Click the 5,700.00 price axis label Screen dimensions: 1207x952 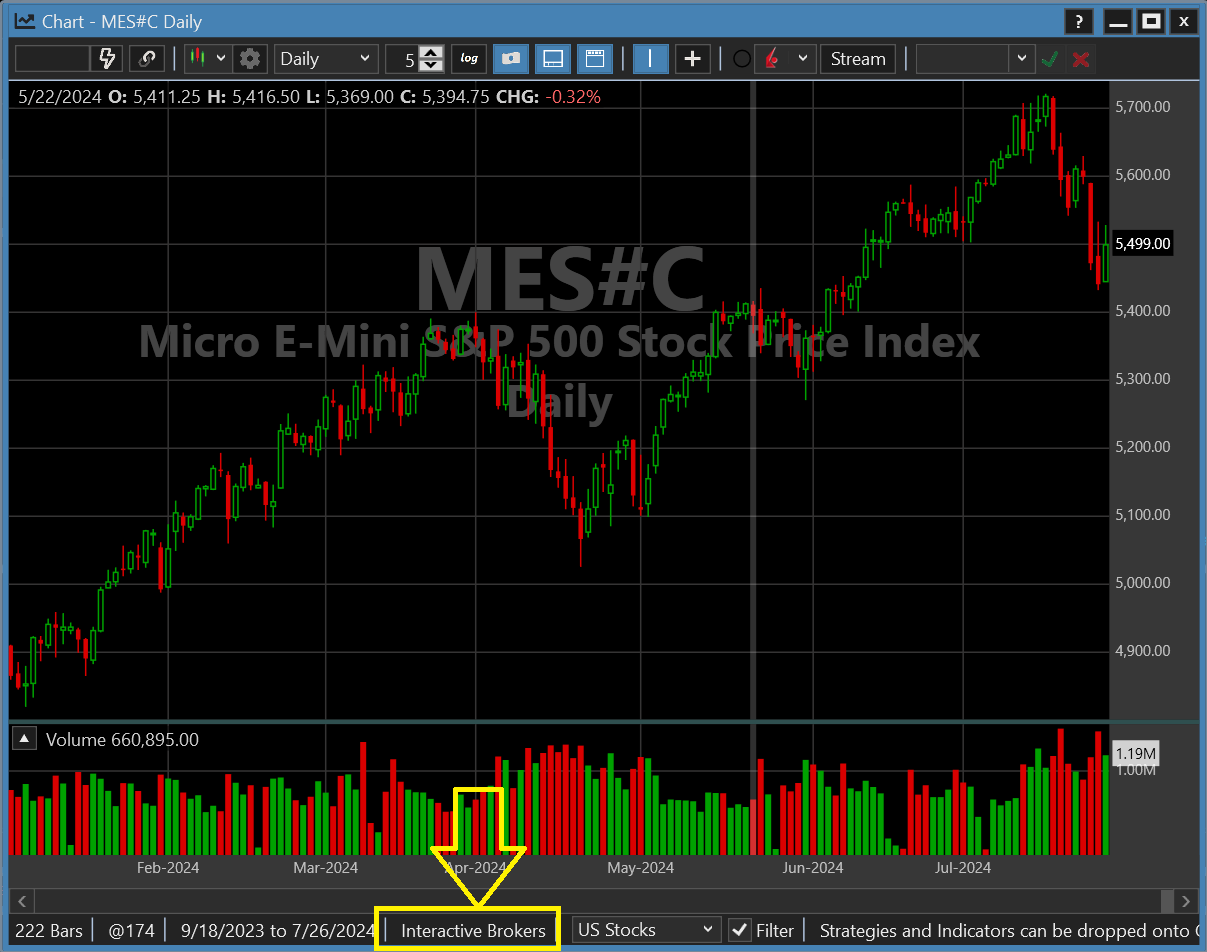tap(1142, 106)
